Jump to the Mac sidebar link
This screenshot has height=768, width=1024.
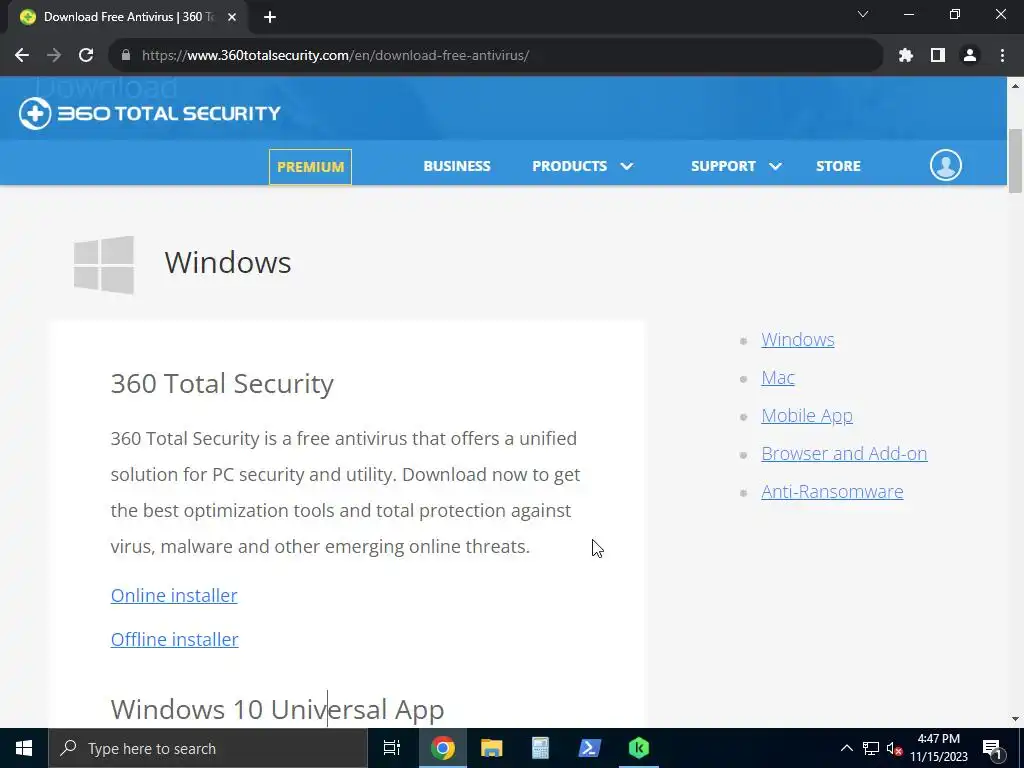778,377
